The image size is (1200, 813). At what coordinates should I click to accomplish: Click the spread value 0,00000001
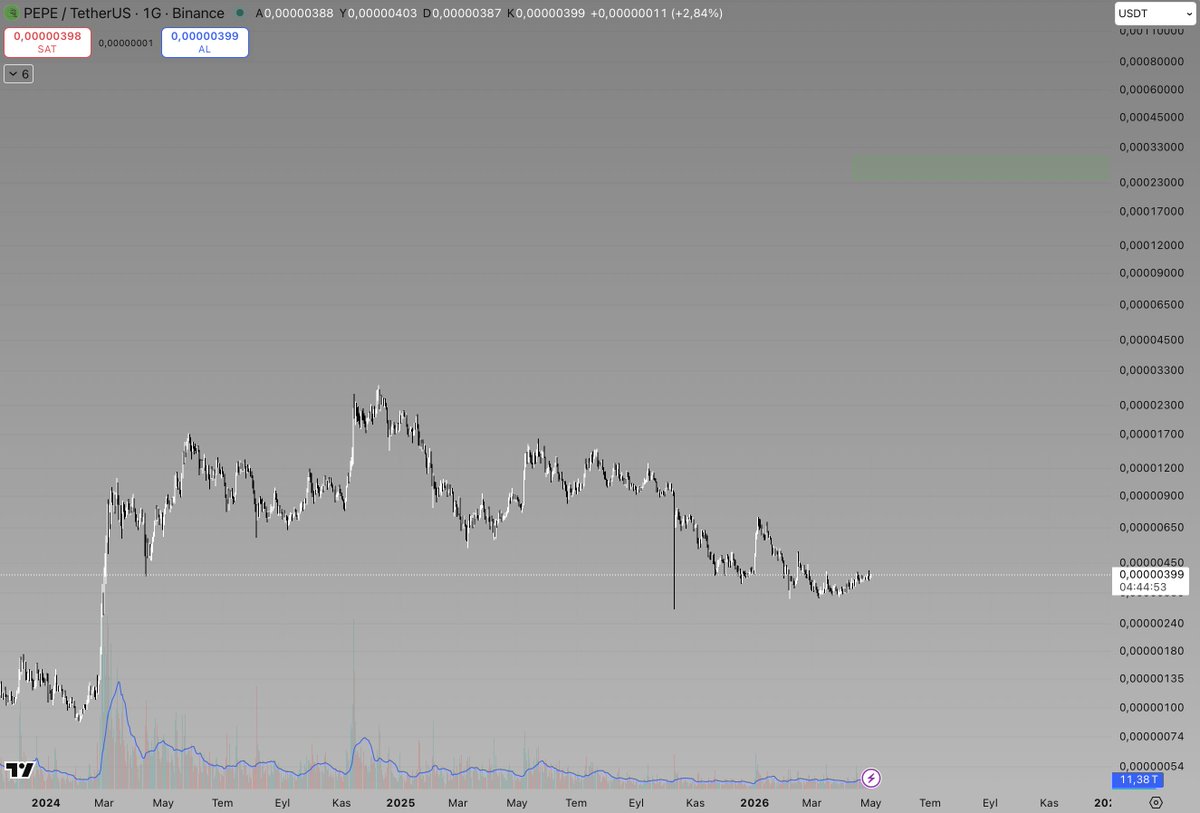[x=126, y=43]
